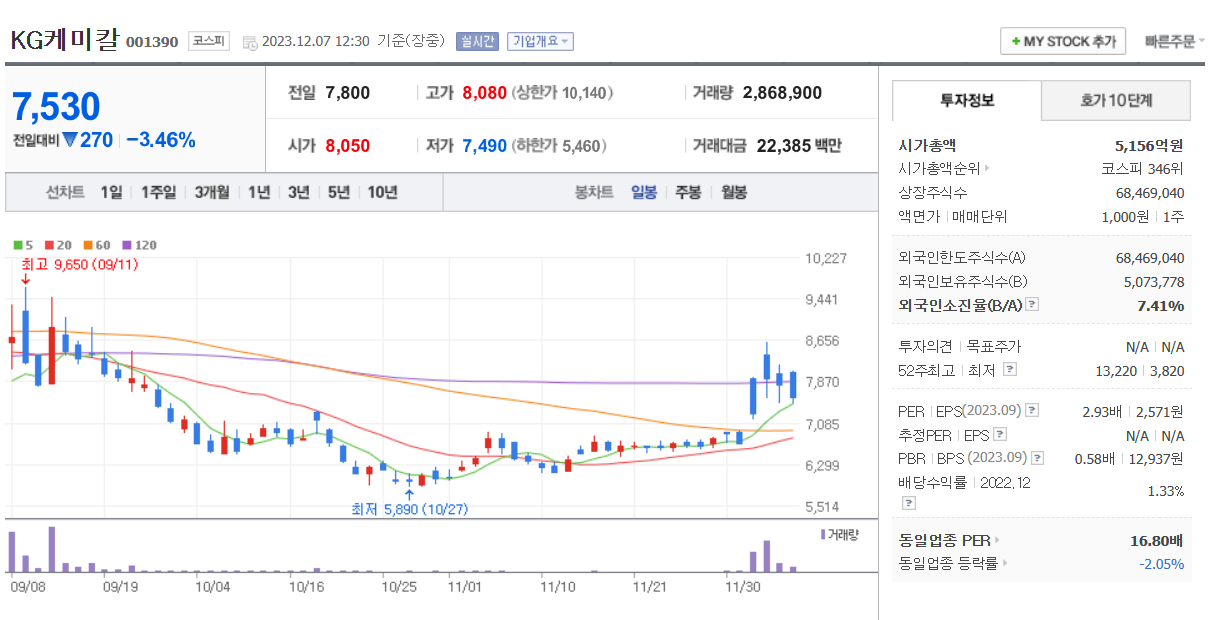Select 5년 line chart period

[339, 192]
